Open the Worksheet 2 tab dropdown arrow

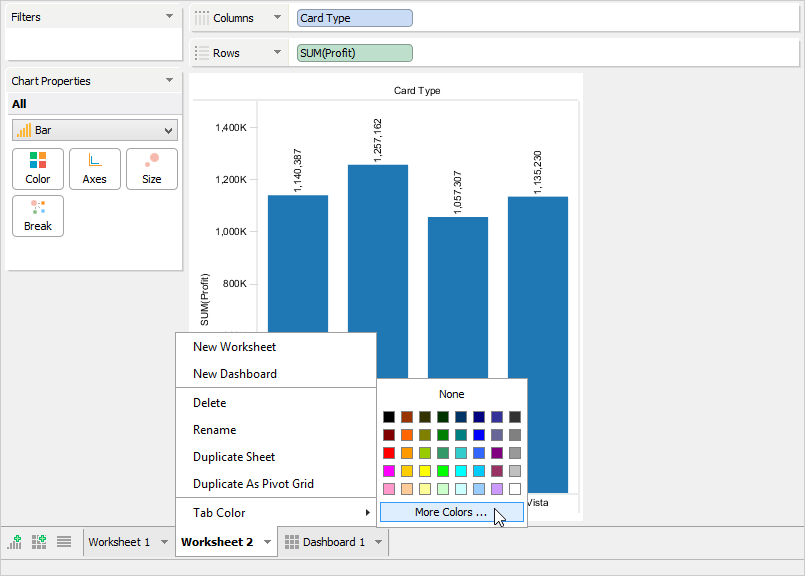click(x=267, y=542)
